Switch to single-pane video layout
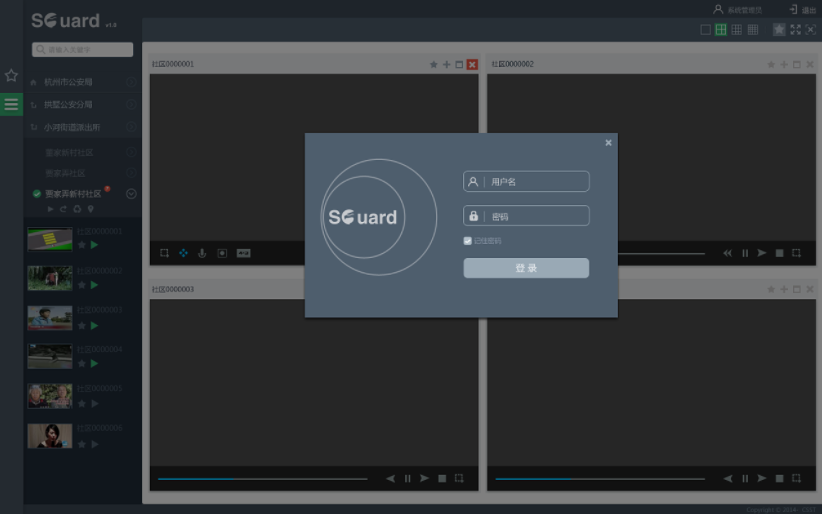The width and height of the screenshot is (822, 514). (x=705, y=30)
